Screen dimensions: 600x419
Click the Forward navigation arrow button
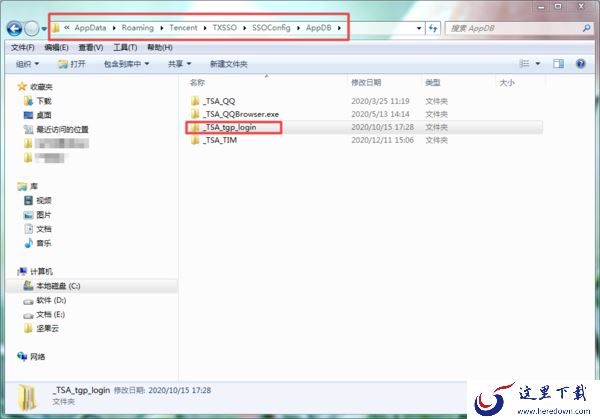(31, 28)
